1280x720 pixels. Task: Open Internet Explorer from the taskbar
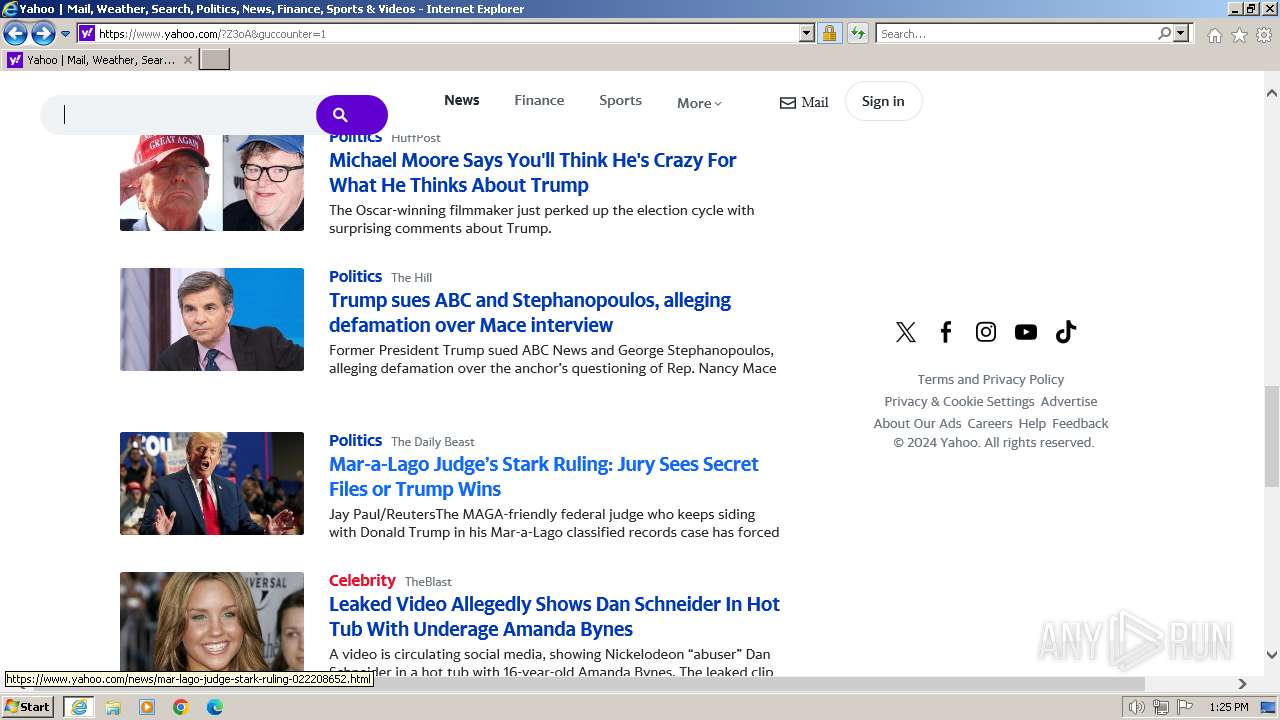(79, 707)
